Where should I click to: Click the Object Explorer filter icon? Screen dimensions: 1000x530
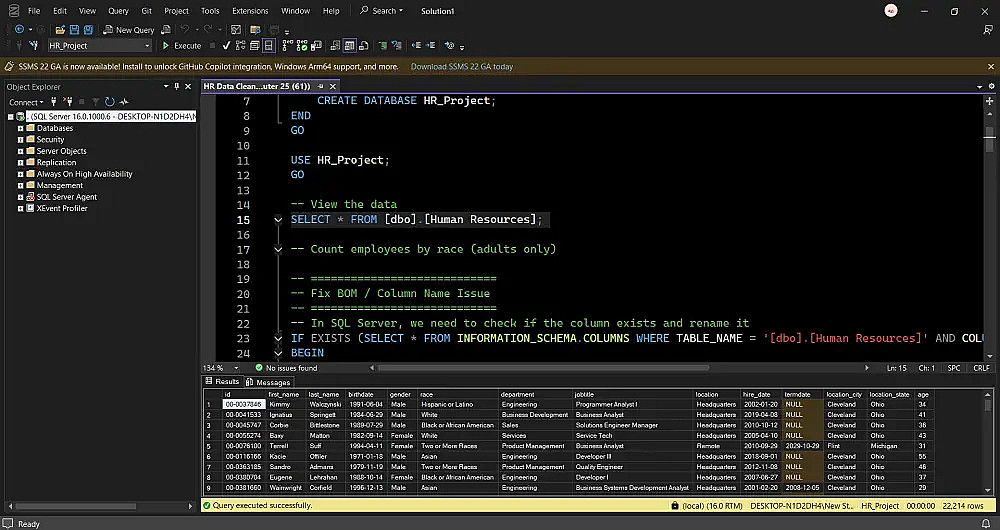pos(96,102)
